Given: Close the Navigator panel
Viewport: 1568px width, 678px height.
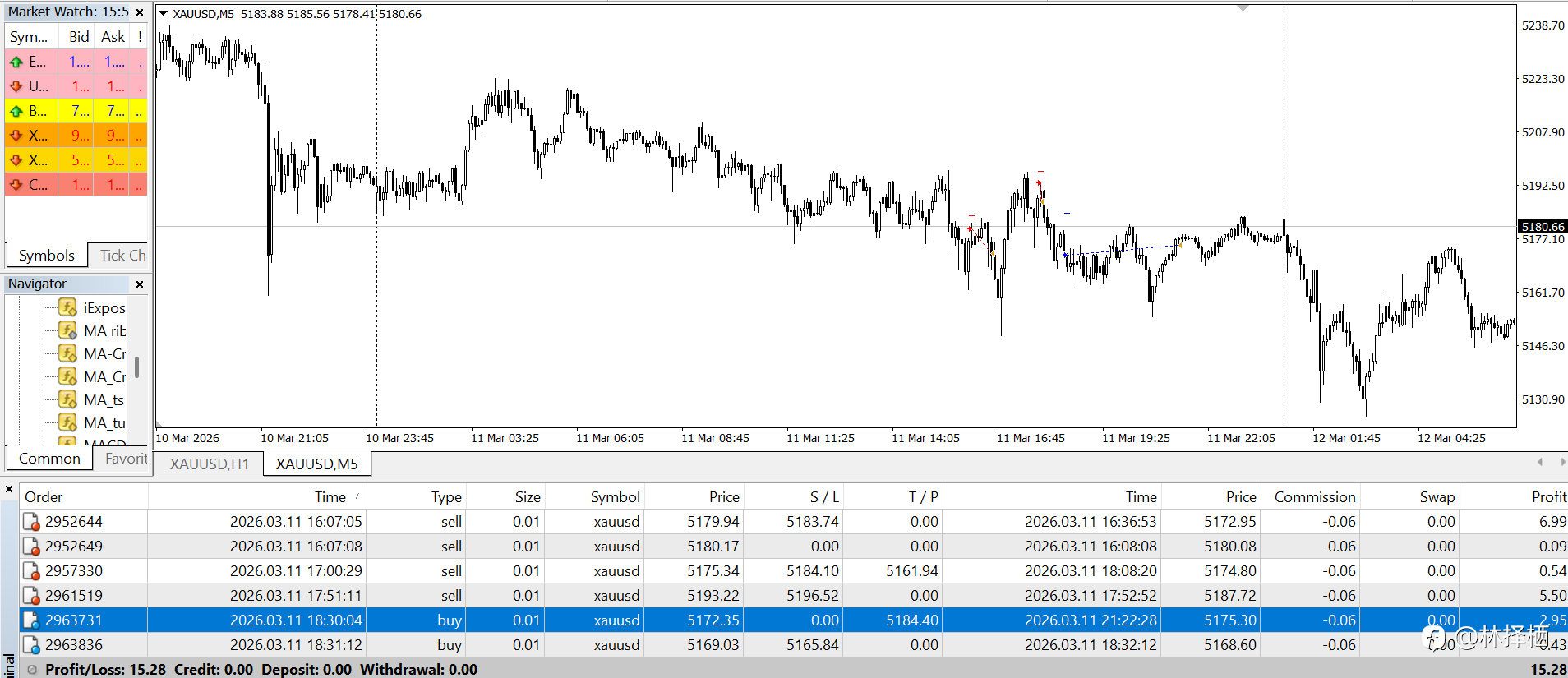Looking at the screenshot, I should [140, 284].
